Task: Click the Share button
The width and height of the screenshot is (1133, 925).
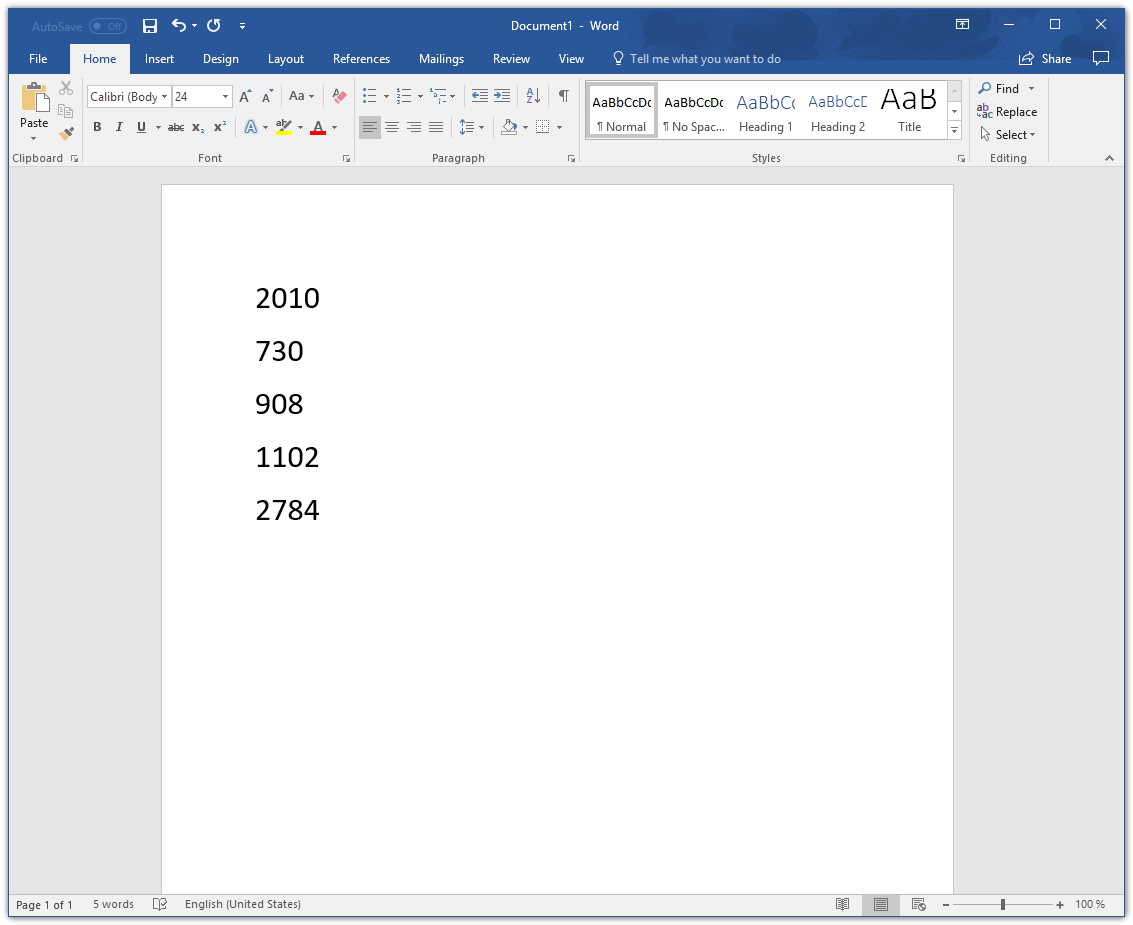Action: tap(1045, 59)
